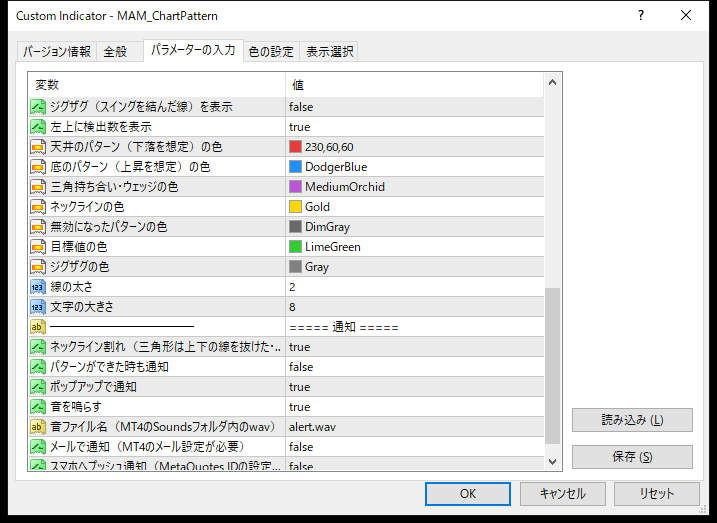Click the scroll down arrow of parameter list
The width and height of the screenshot is (717, 523).
[x=552, y=461]
